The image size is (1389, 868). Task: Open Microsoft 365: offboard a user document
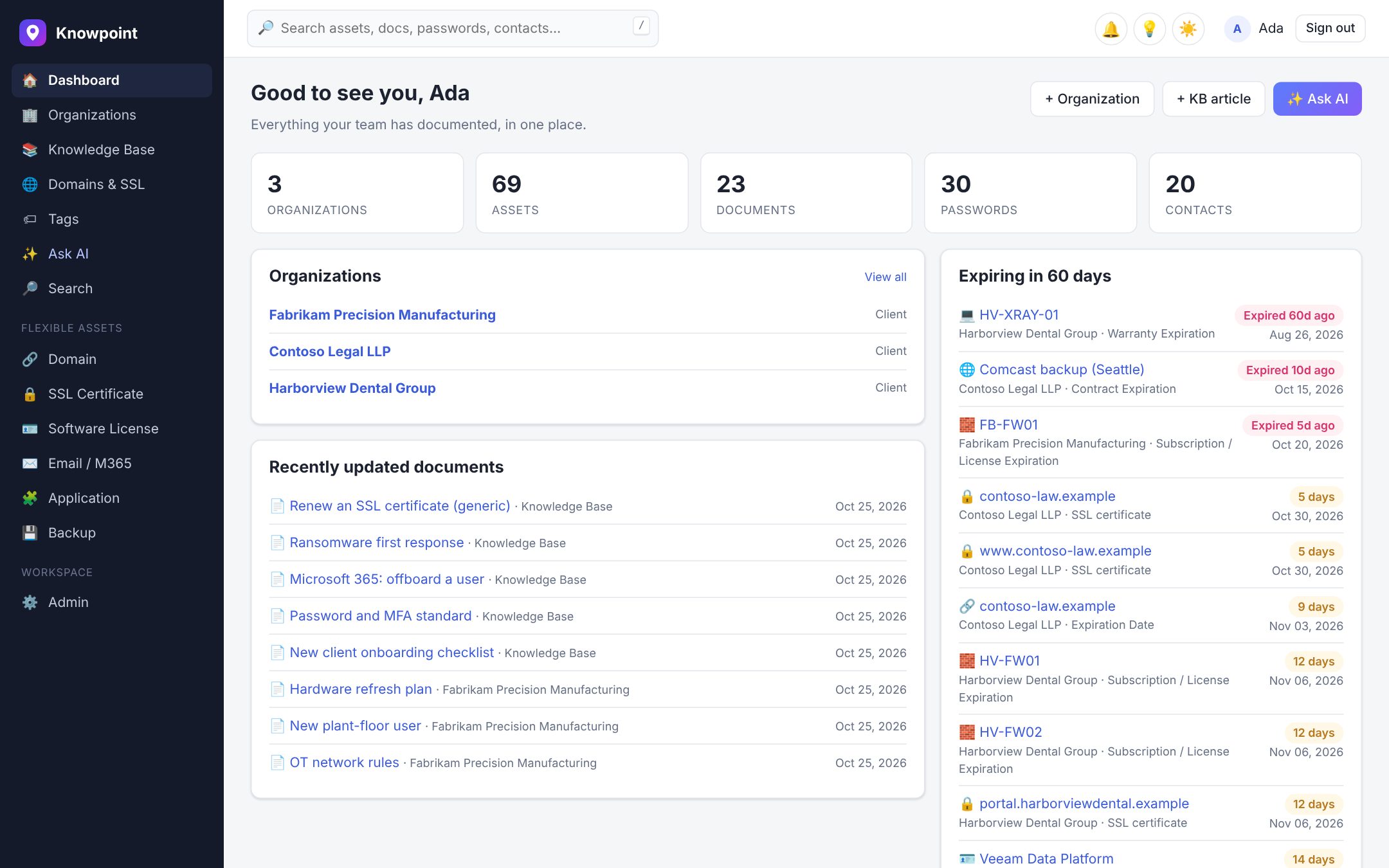click(x=386, y=579)
